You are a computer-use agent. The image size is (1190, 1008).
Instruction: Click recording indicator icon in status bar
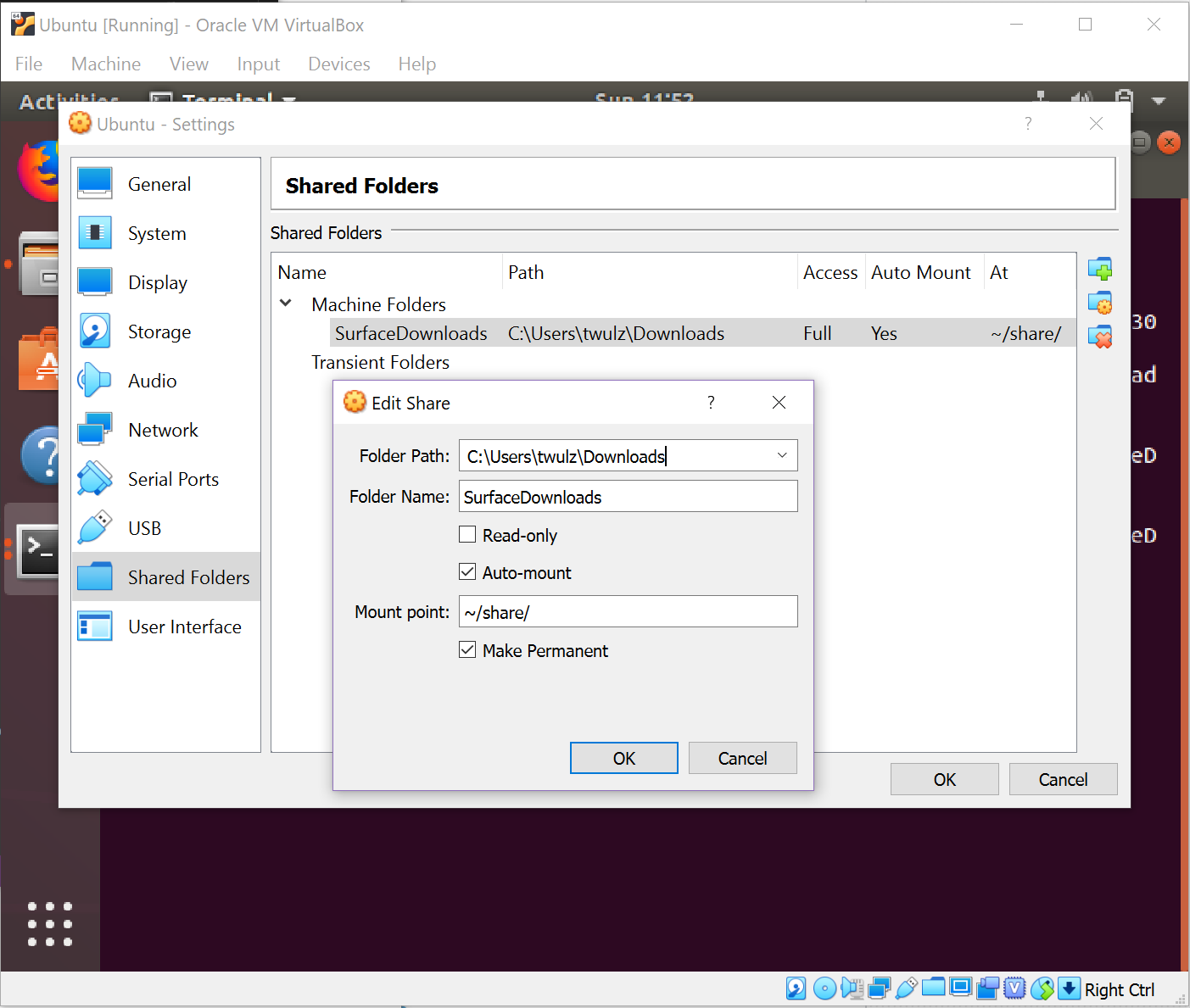(x=988, y=989)
